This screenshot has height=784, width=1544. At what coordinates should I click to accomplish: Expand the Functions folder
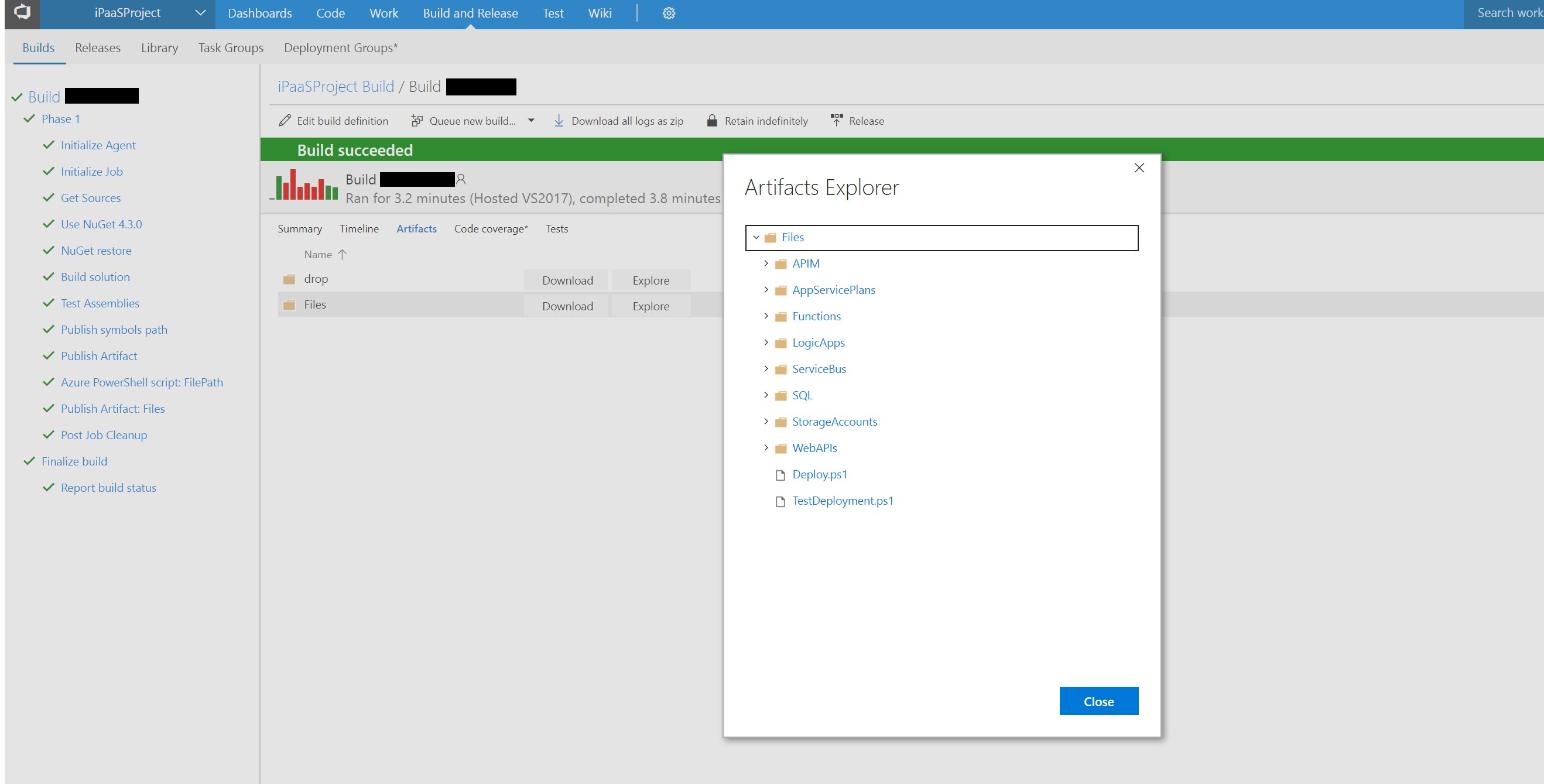(x=765, y=316)
